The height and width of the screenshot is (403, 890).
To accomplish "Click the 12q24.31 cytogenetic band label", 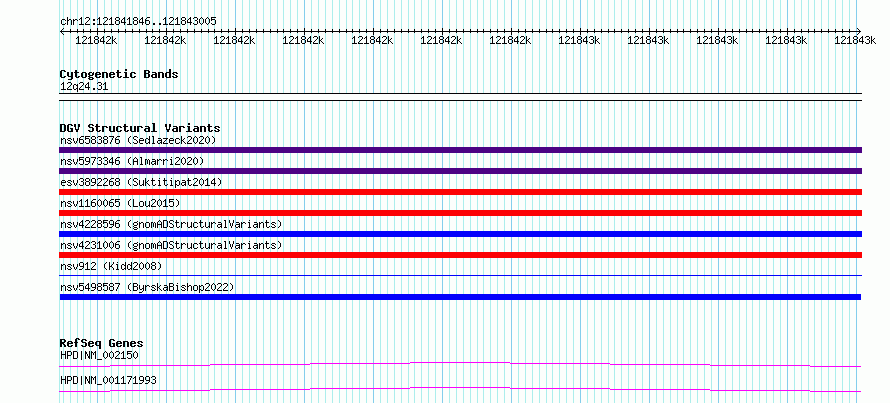I will click(84, 87).
